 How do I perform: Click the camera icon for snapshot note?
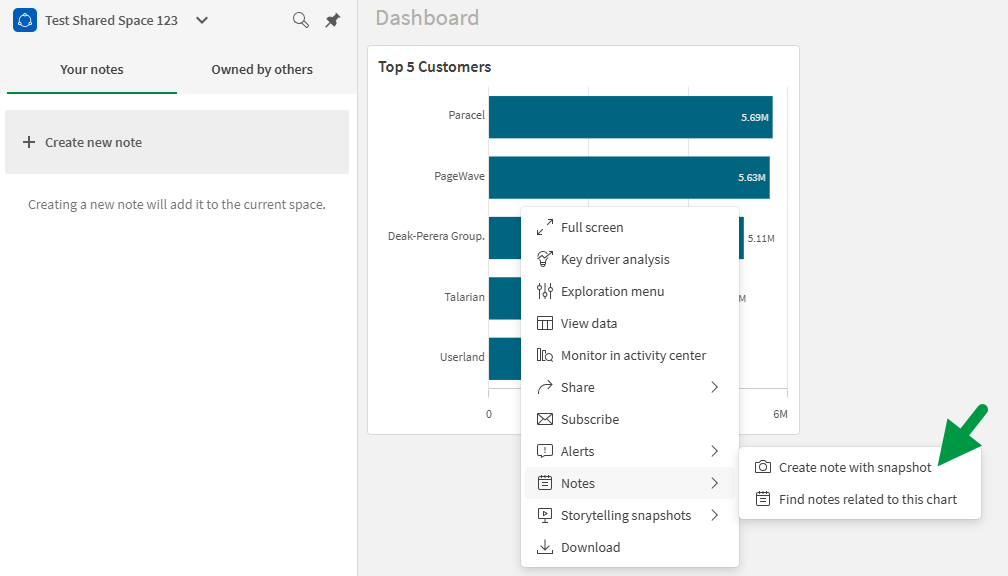click(763, 468)
